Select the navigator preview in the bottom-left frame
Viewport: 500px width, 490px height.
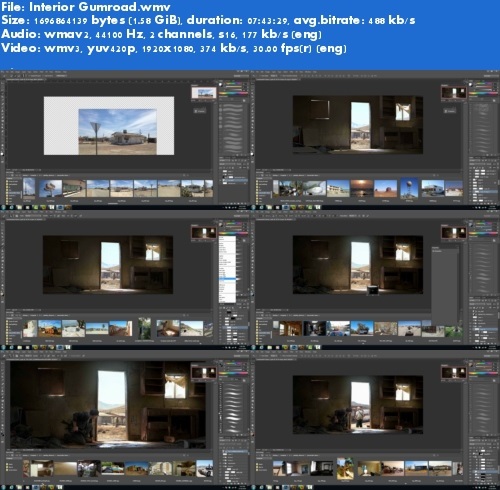[204, 372]
